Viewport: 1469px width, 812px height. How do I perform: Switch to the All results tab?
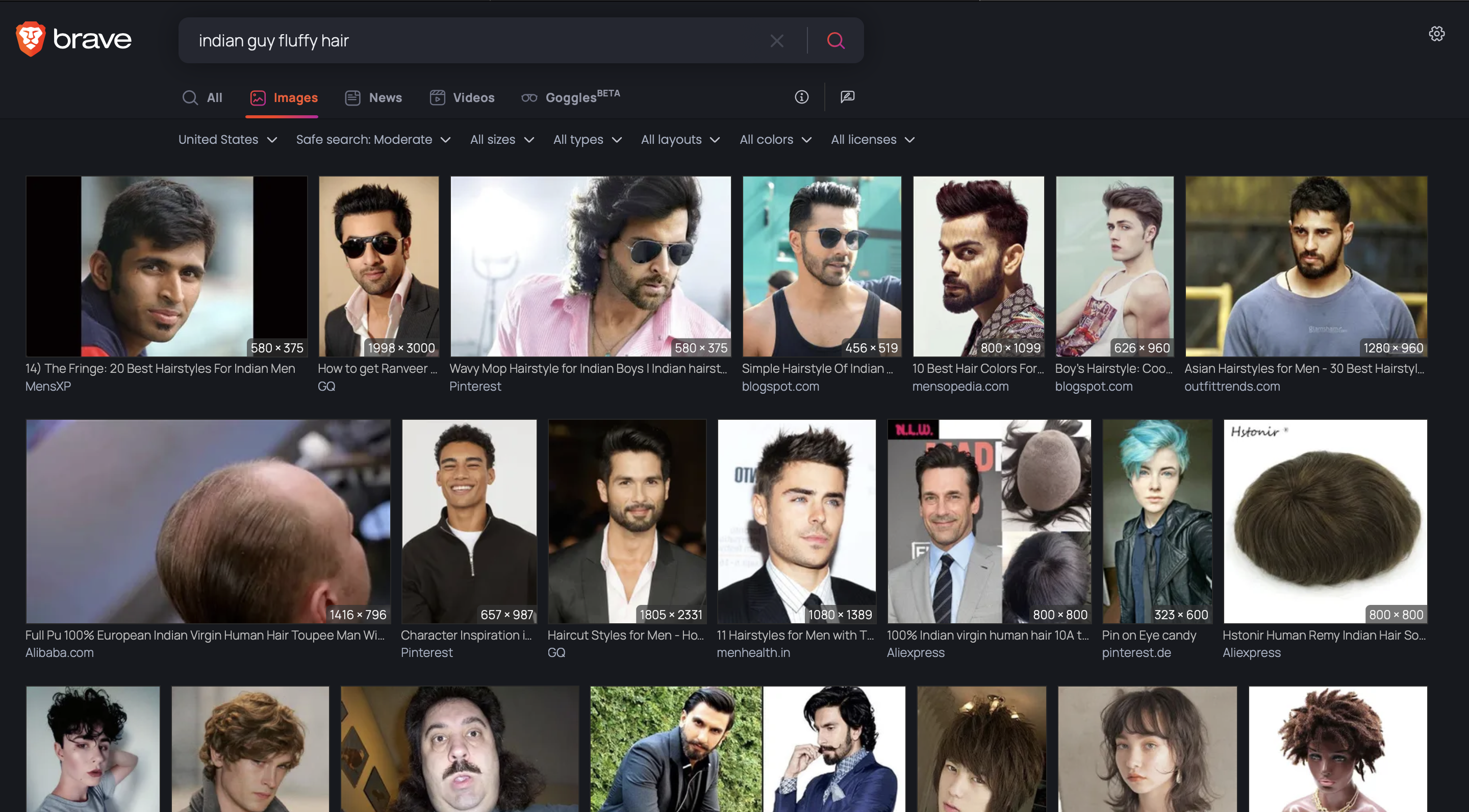pyautogui.click(x=202, y=97)
